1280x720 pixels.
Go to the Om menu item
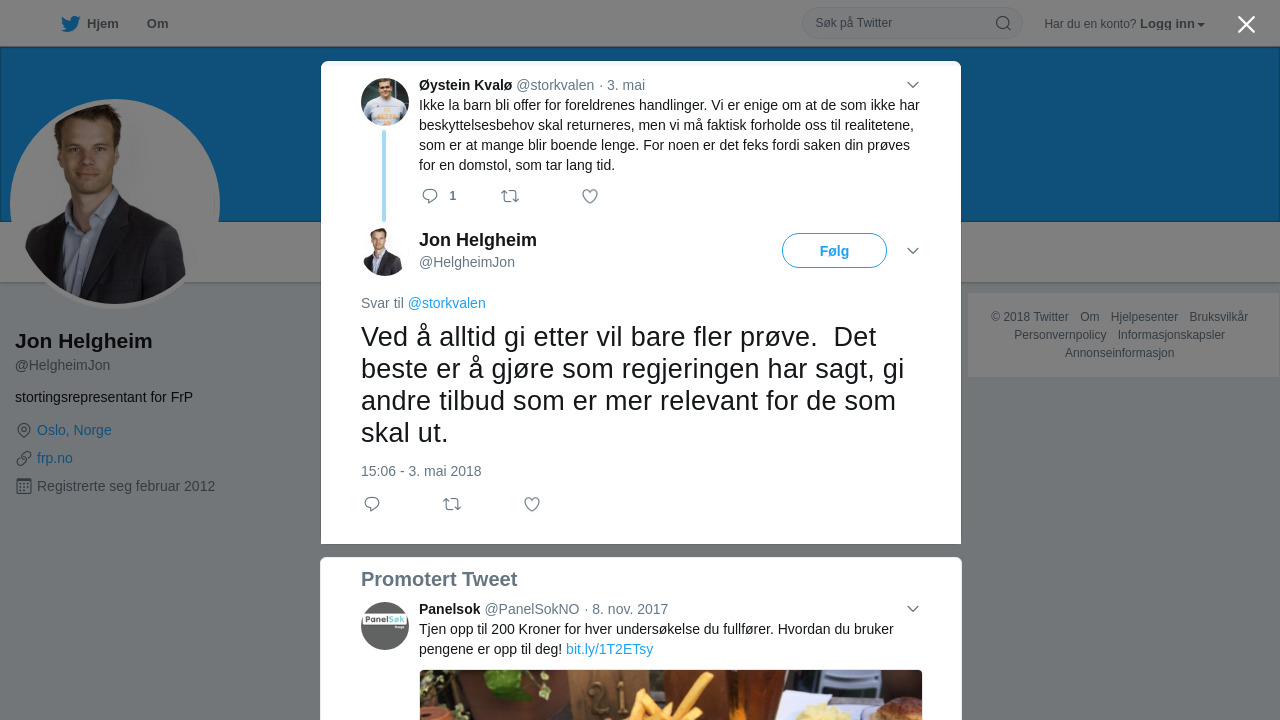157,23
